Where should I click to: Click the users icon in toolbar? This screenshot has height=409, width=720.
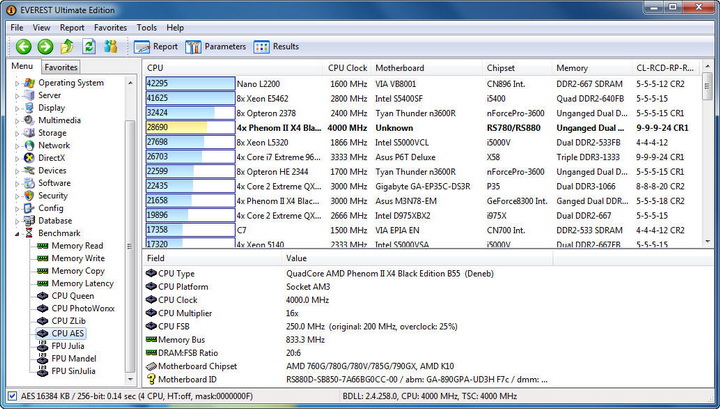(110, 46)
